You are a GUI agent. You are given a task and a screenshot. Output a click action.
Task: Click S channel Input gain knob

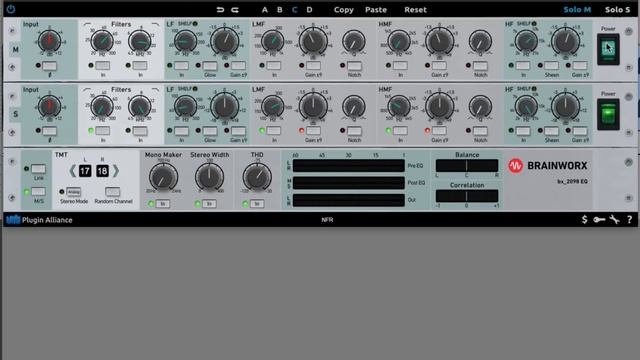[49, 106]
